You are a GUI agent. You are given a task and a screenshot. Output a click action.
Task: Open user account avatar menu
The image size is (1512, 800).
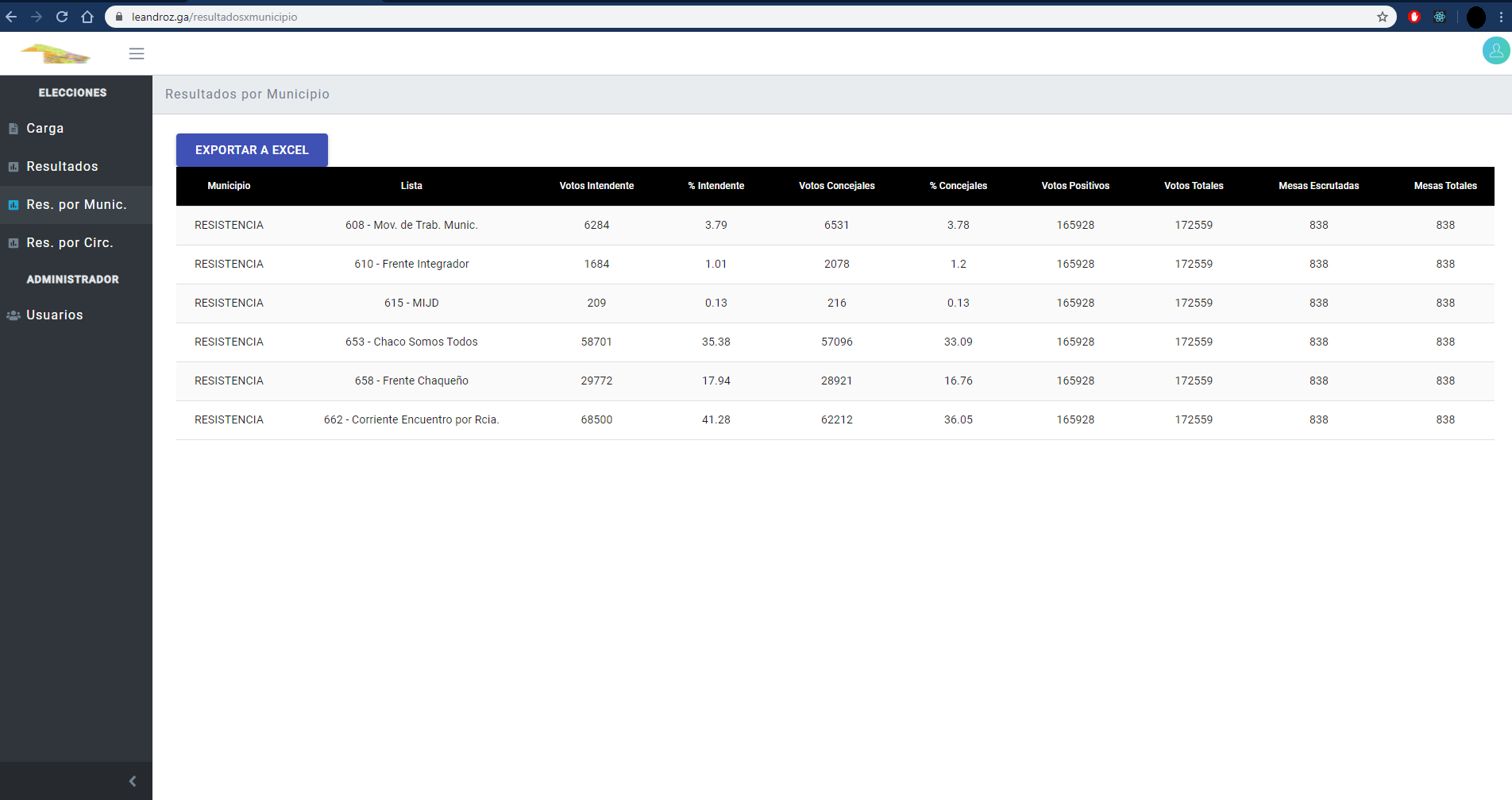(x=1496, y=51)
